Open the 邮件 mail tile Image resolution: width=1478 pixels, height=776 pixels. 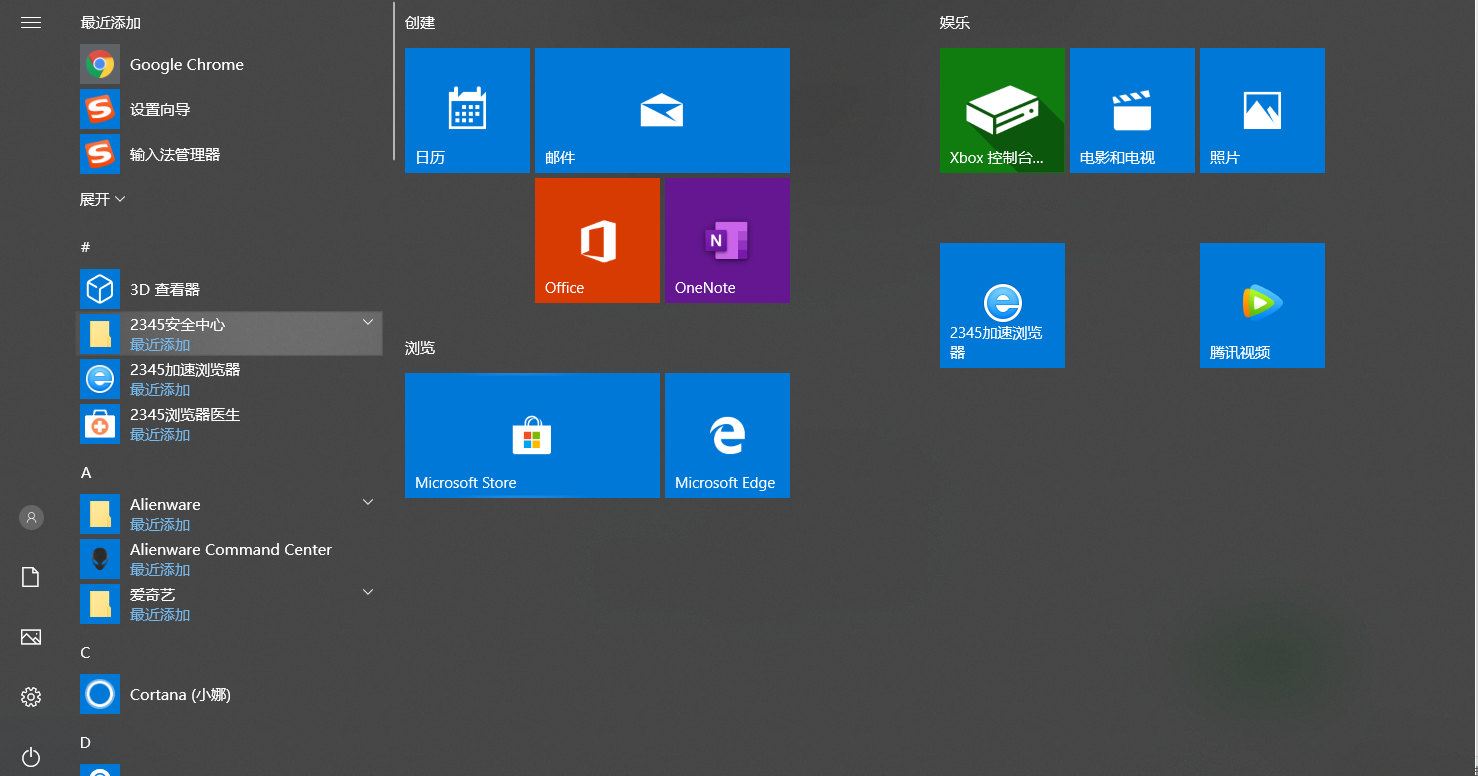[x=662, y=110]
